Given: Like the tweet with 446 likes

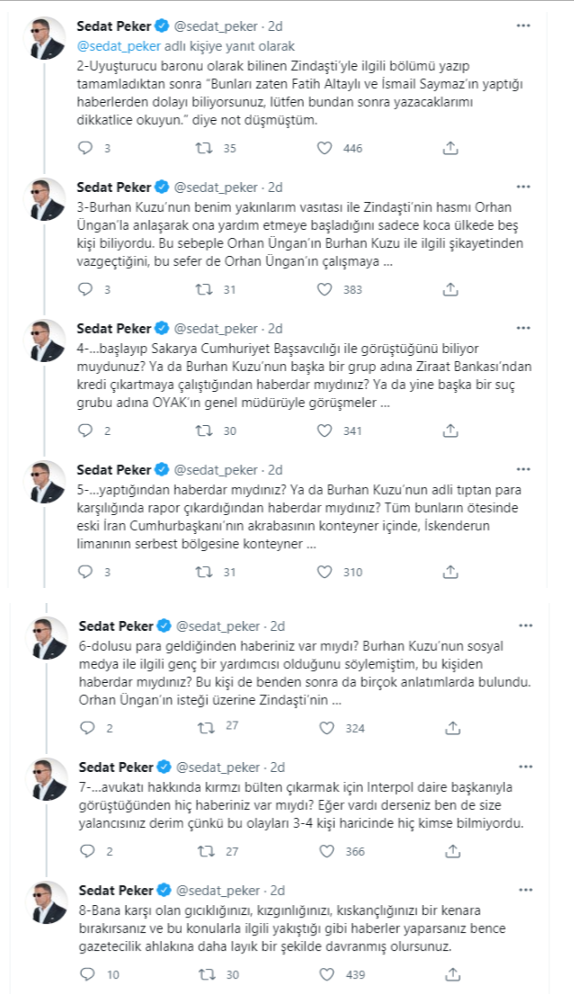Looking at the screenshot, I should [325, 148].
